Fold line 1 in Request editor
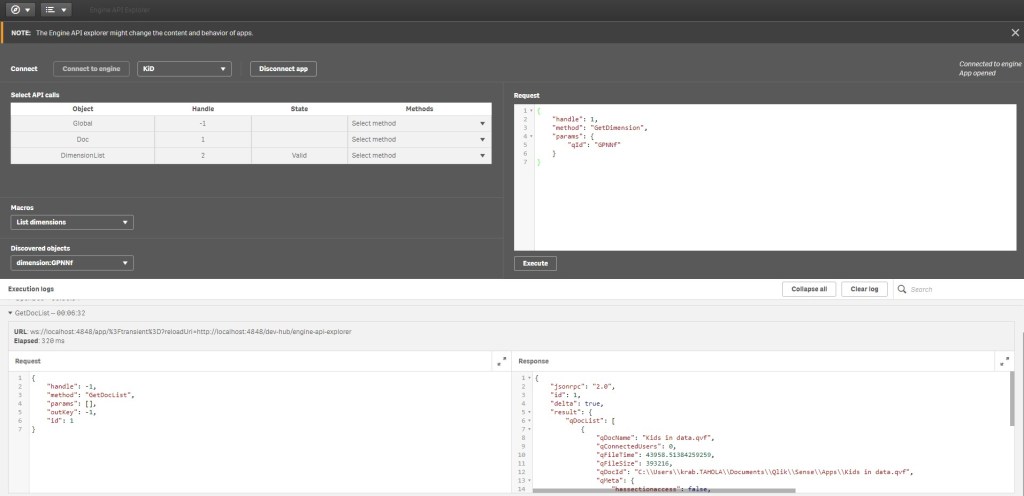This screenshot has height=496, width=1024. point(530,111)
